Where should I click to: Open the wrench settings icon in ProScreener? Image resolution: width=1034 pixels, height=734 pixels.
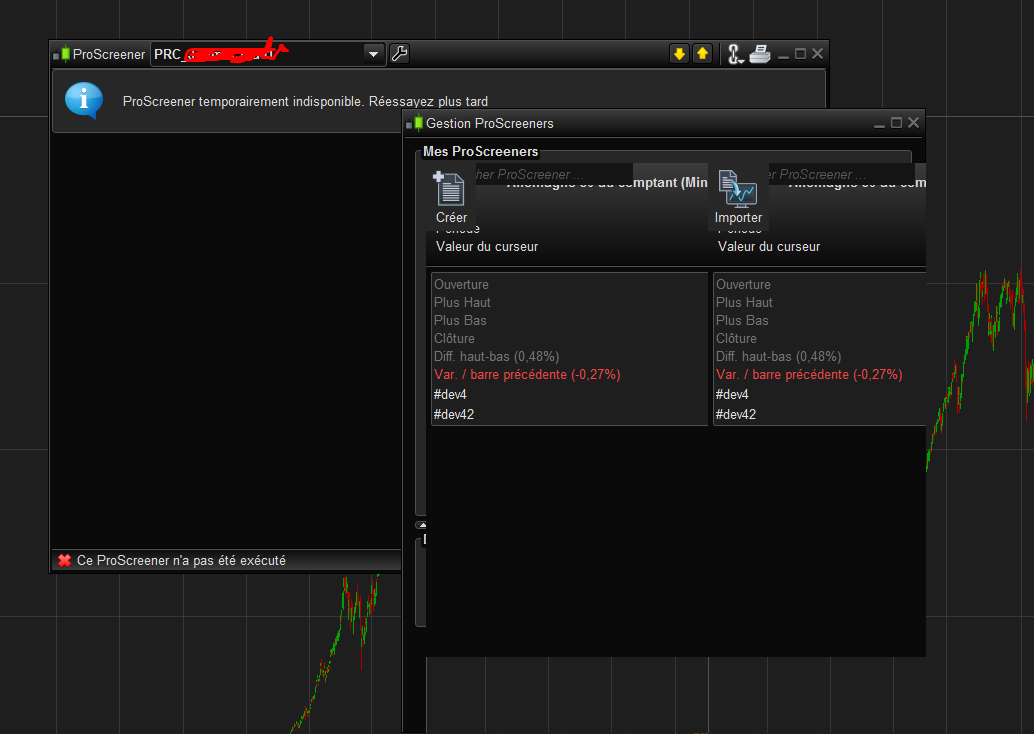coord(399,53)
